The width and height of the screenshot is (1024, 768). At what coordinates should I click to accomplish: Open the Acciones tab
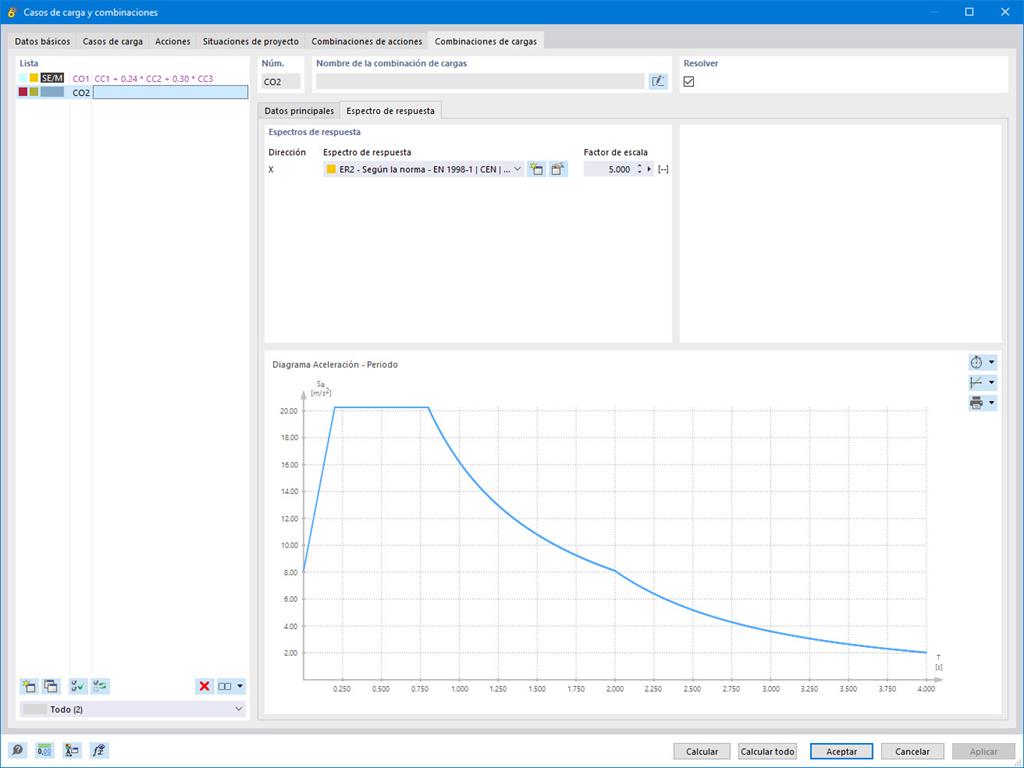click(172, 41)
